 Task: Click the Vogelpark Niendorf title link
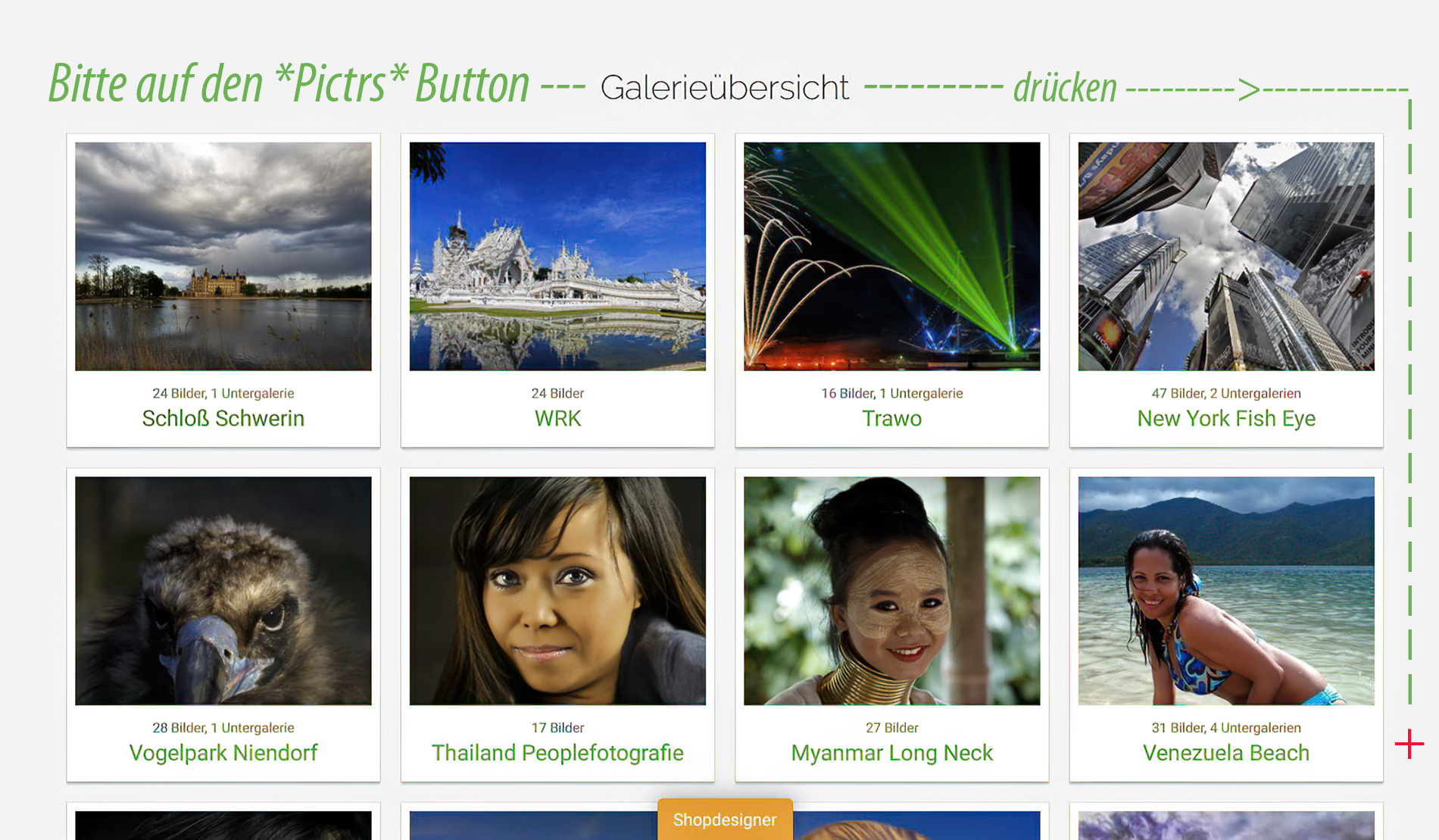click(223, 753)
